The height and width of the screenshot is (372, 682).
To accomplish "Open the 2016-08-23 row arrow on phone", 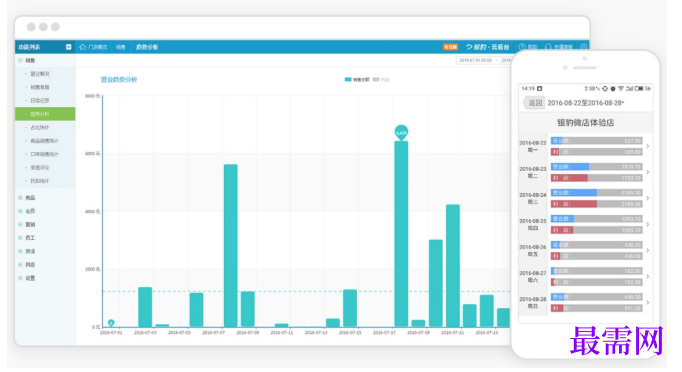I will tap(648, 172).
